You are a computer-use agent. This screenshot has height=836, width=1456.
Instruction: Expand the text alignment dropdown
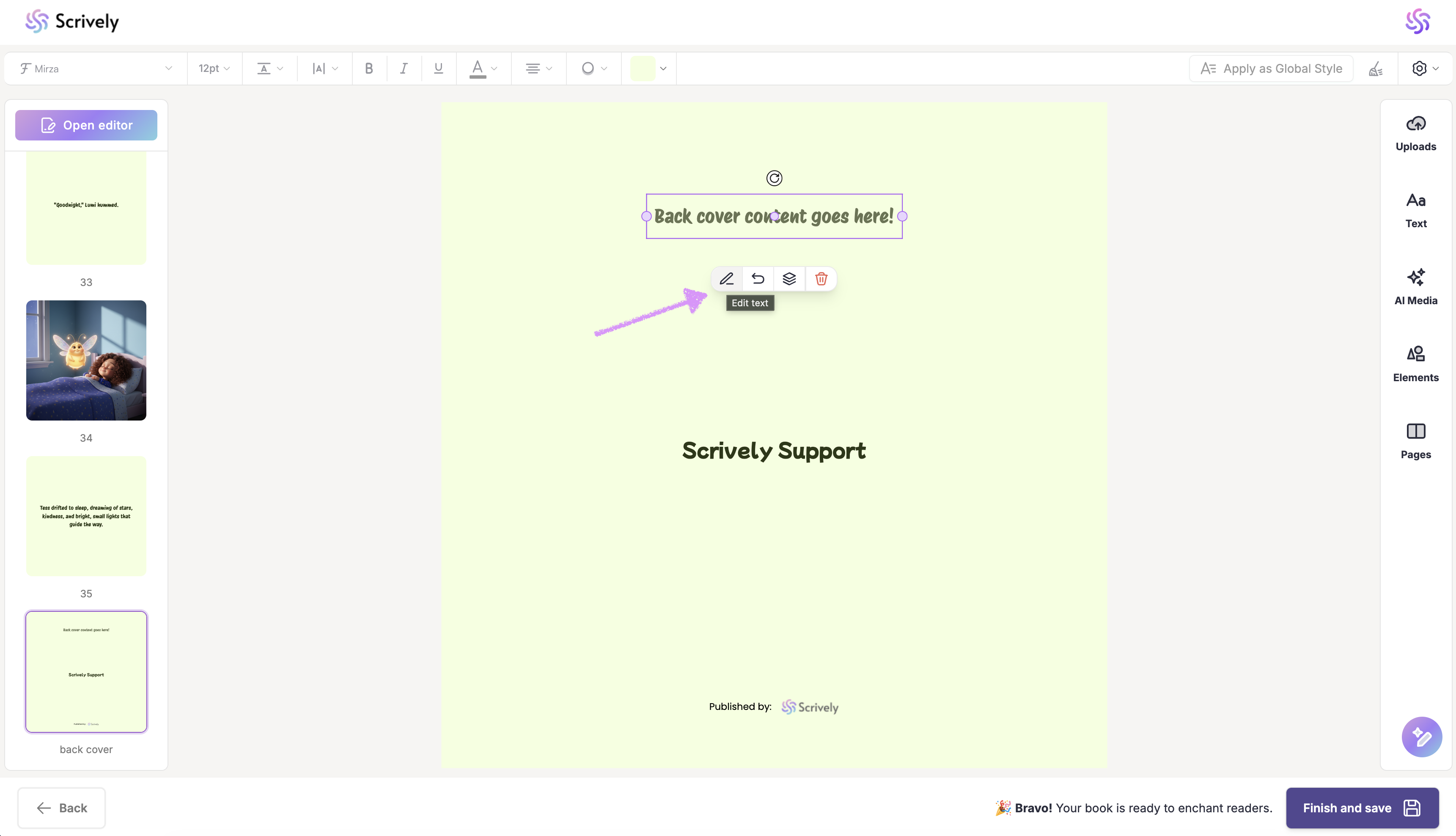538,69
